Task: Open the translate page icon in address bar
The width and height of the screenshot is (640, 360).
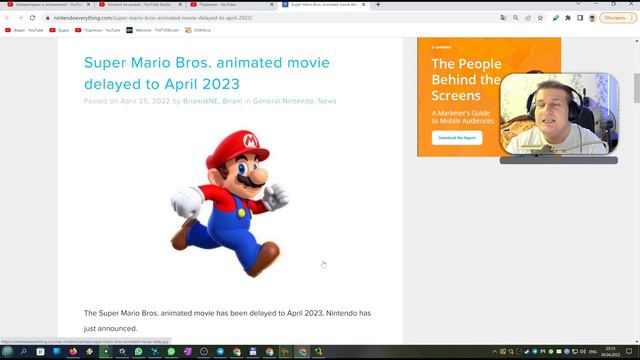Action: 503,18
